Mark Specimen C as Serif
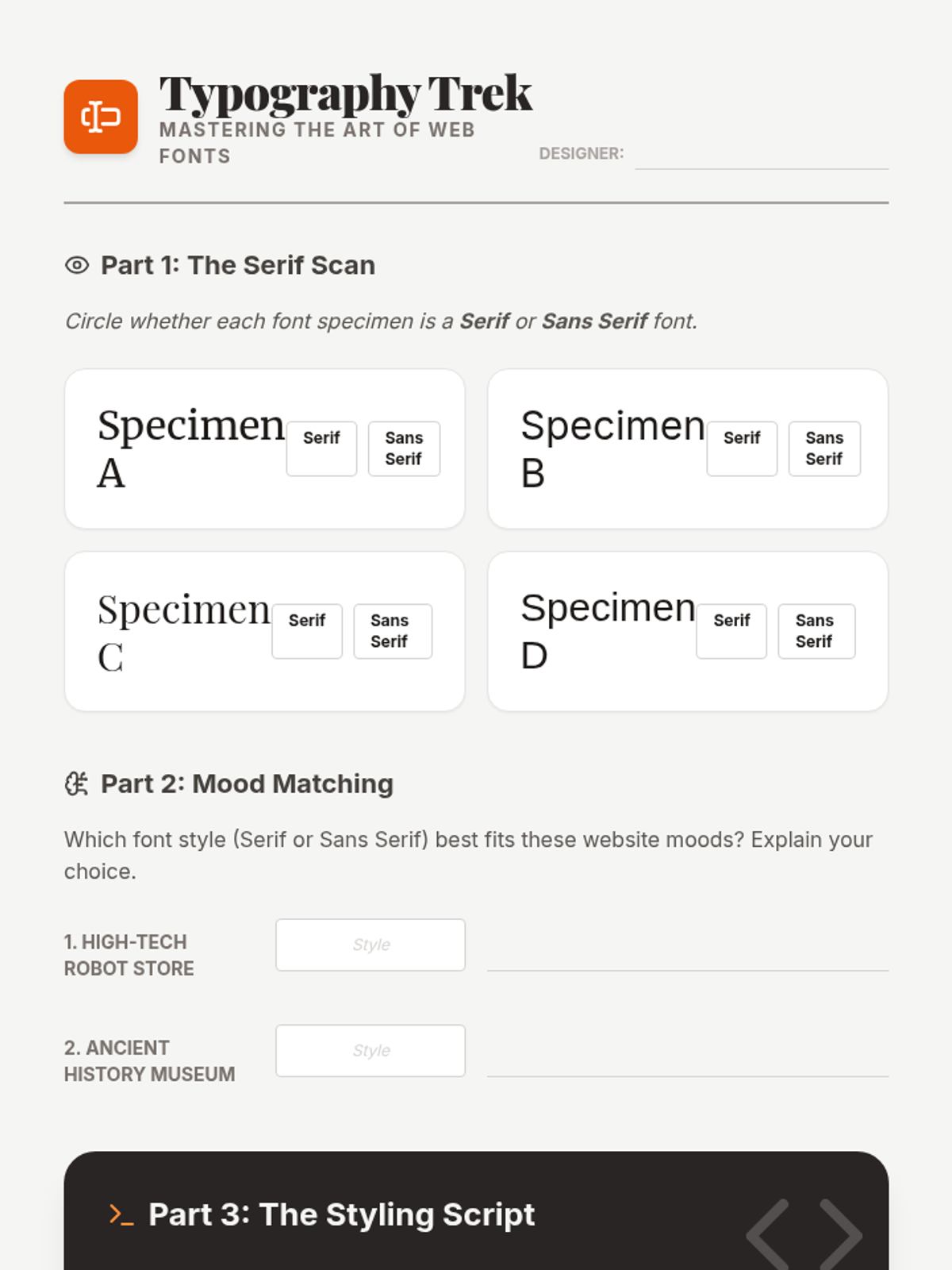Screen dimensions: 952x1270 tap(307, 631)
